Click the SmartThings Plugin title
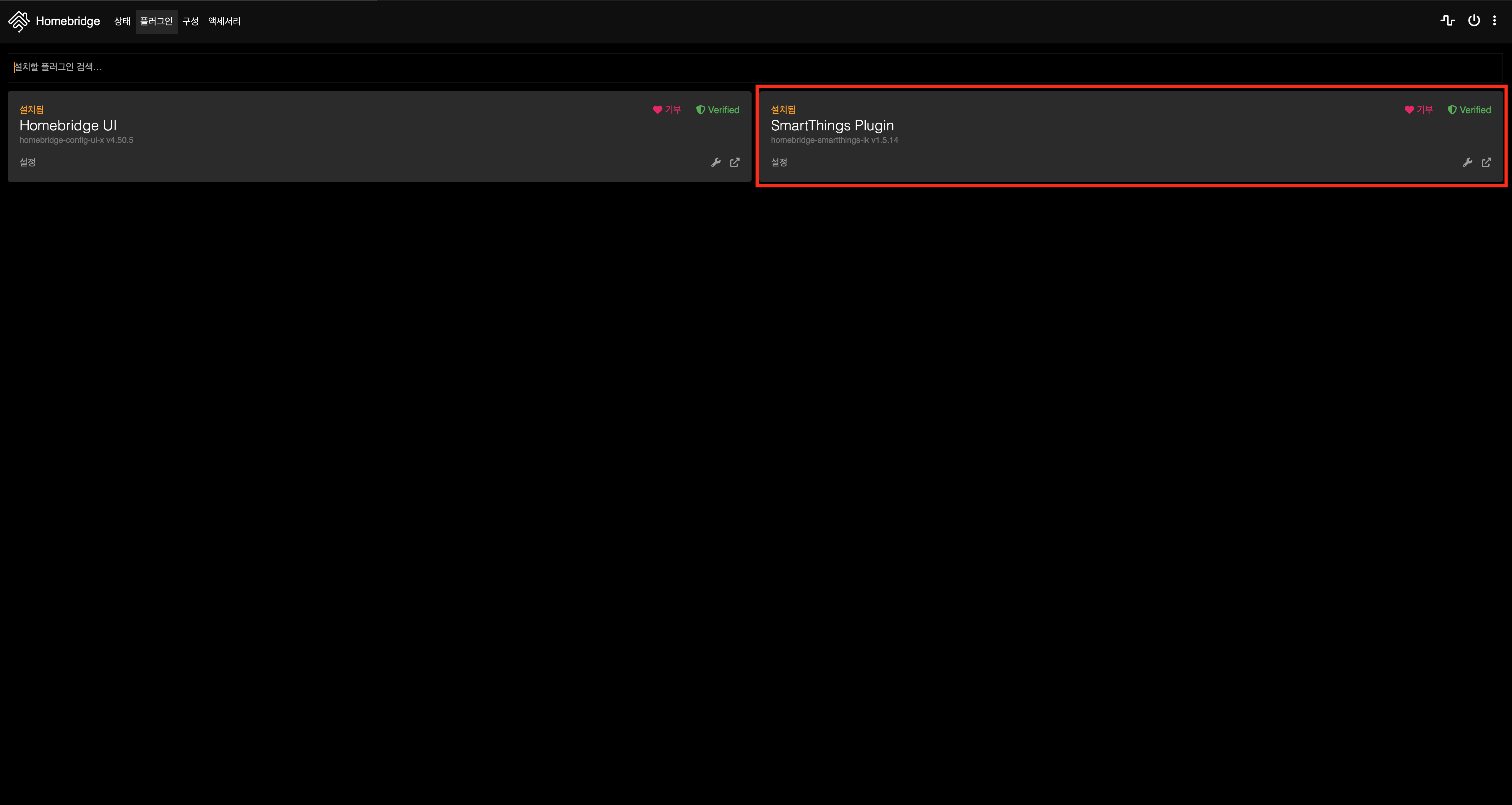This screenshot has height=805, width=1512. coord(832,126)
